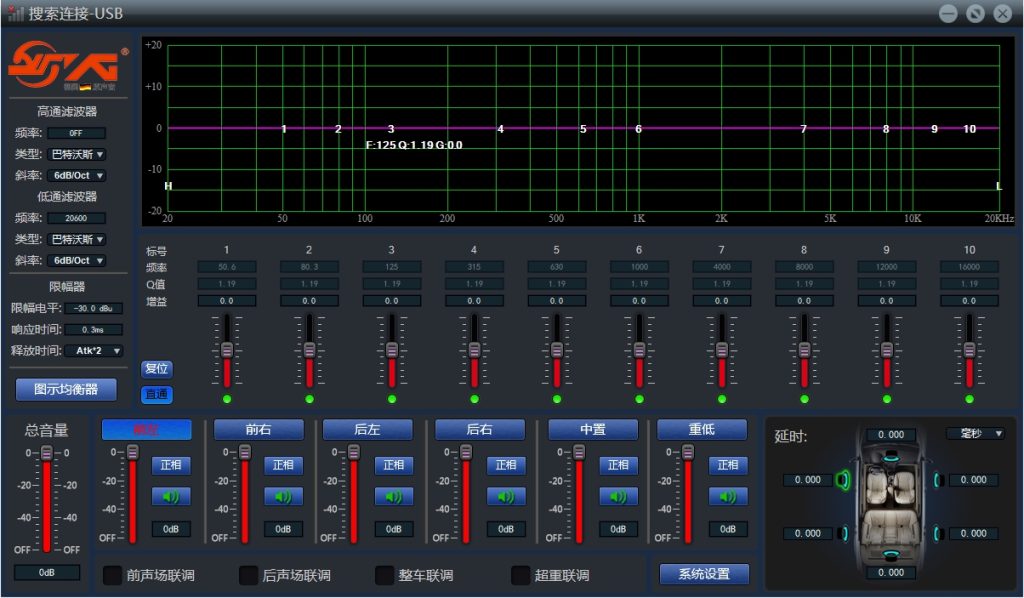Enable 前声场联调 checkbox

click(x=112, y=575)
